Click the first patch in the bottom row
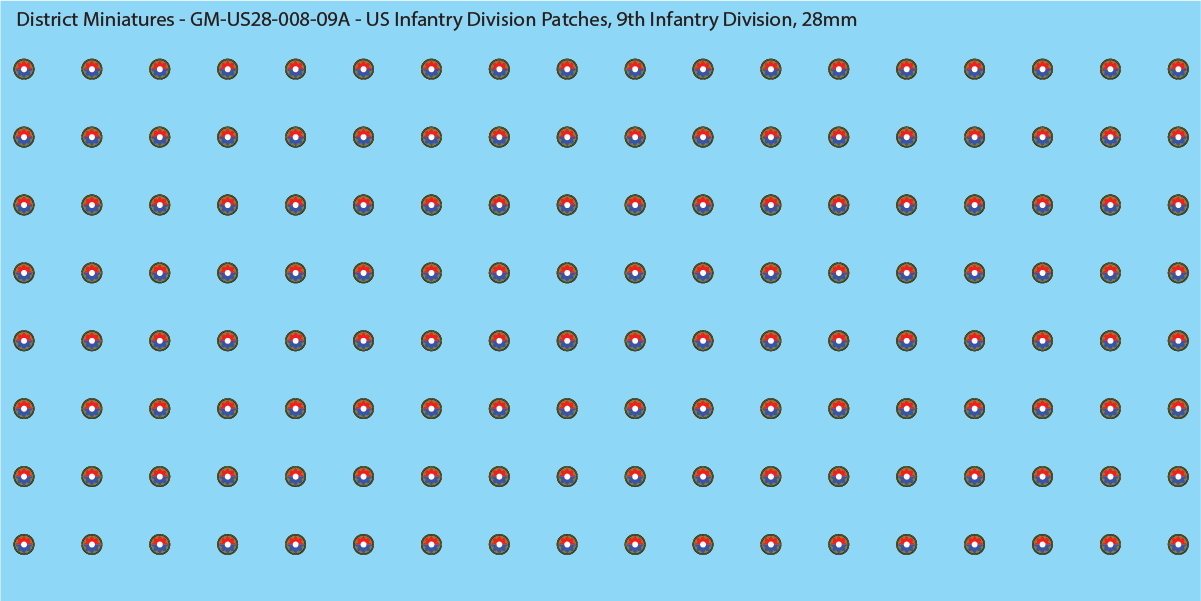The width and height of the screenshot is (1201, 601). (x=24, y=544)
